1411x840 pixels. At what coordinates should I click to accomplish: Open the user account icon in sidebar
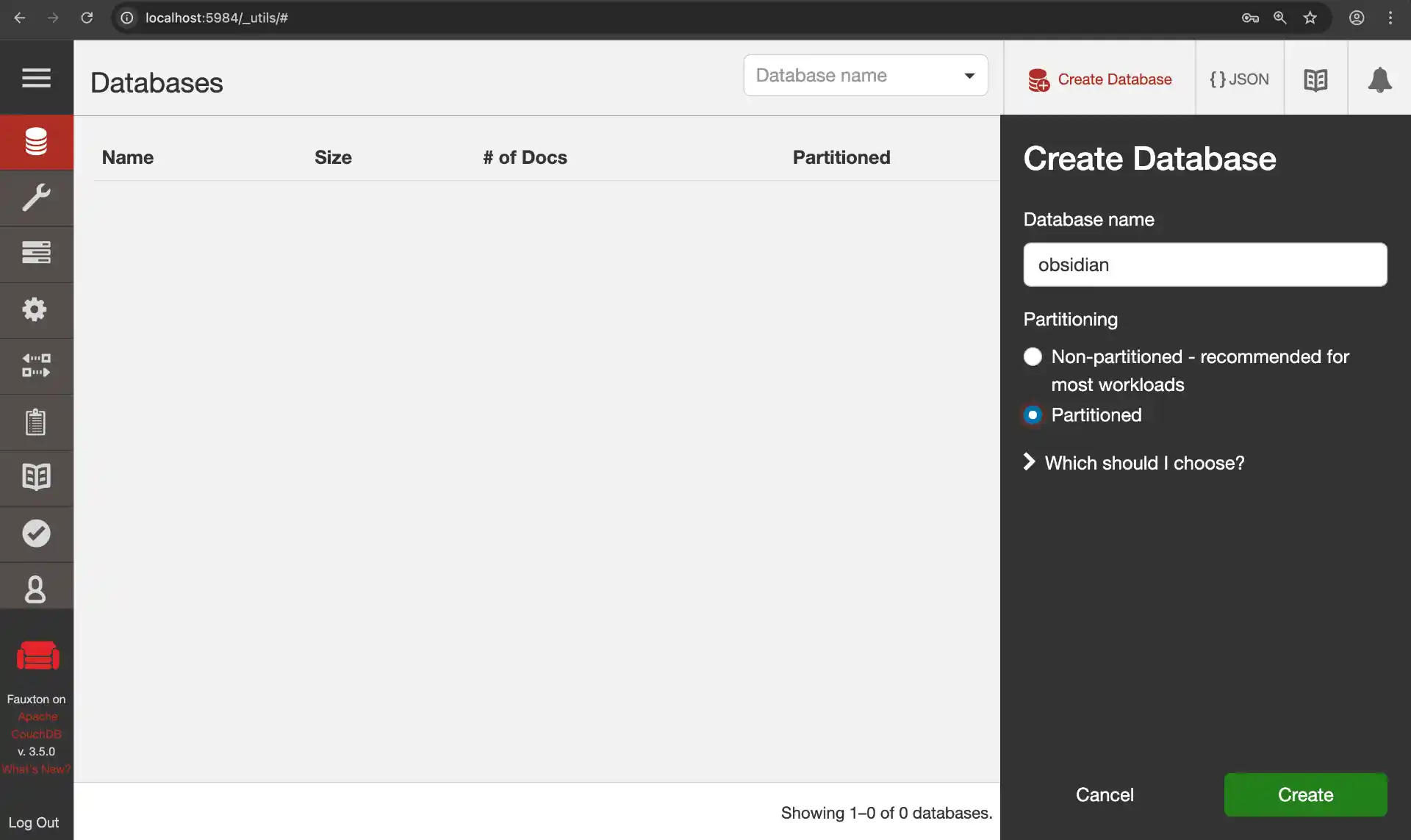tap(36, 589)
